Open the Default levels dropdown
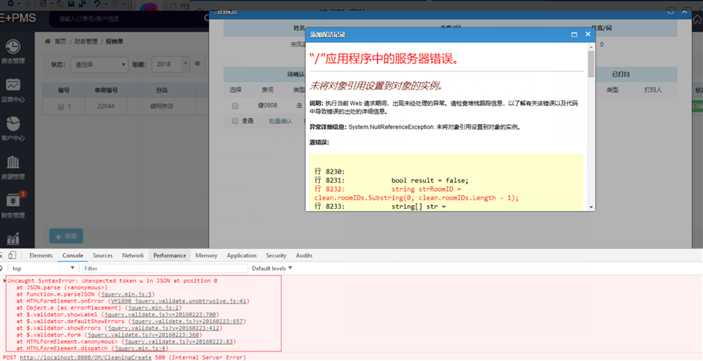This screenshot has width=703, height=361. pyautogui.click(x=272, y=268)
